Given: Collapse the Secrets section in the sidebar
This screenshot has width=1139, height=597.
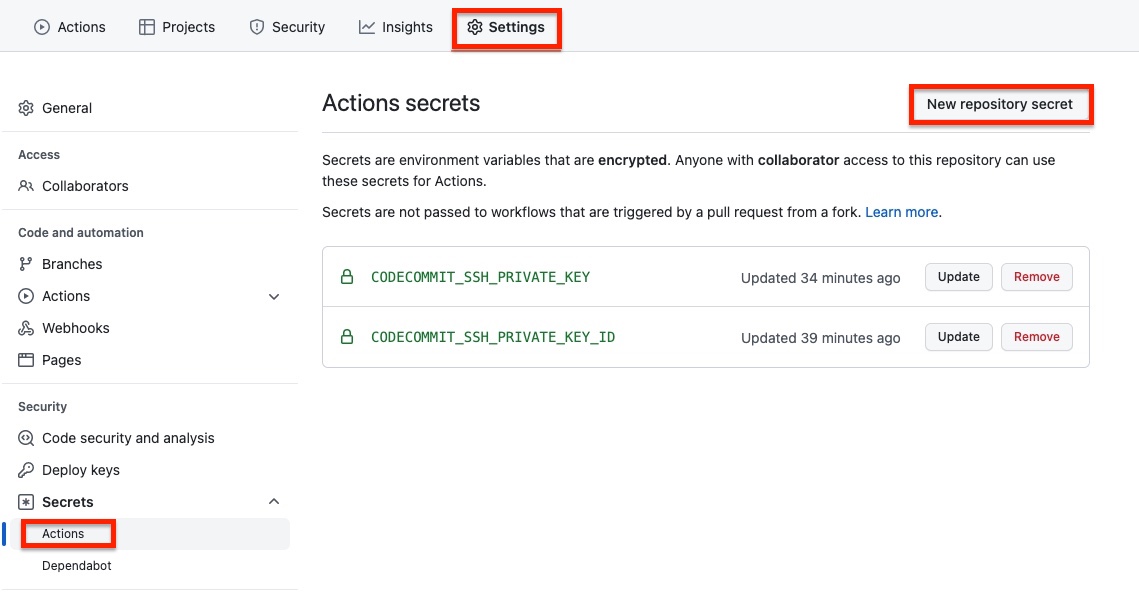Looking at the screenshot, I should [x=274, y=501].
